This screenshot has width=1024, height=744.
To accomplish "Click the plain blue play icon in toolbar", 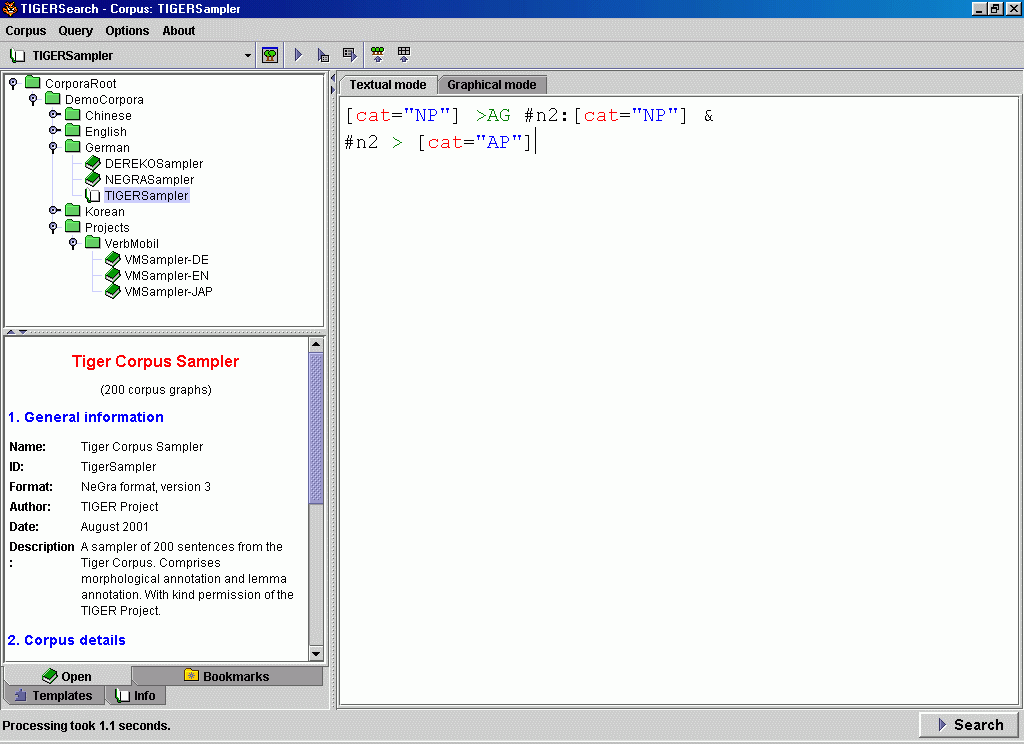I will [298, 55].
